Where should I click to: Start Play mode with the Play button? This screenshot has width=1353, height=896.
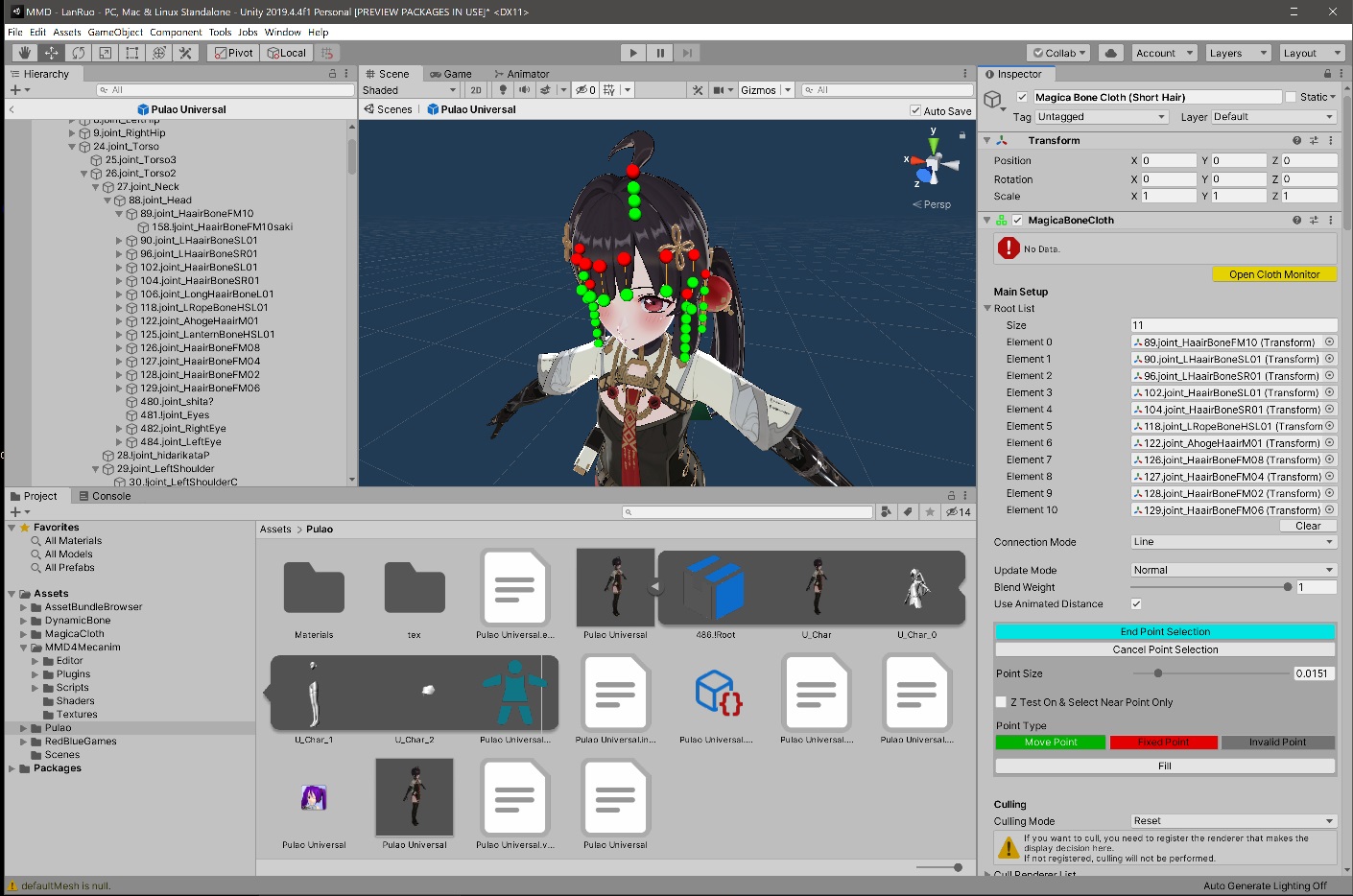(632, 53)
